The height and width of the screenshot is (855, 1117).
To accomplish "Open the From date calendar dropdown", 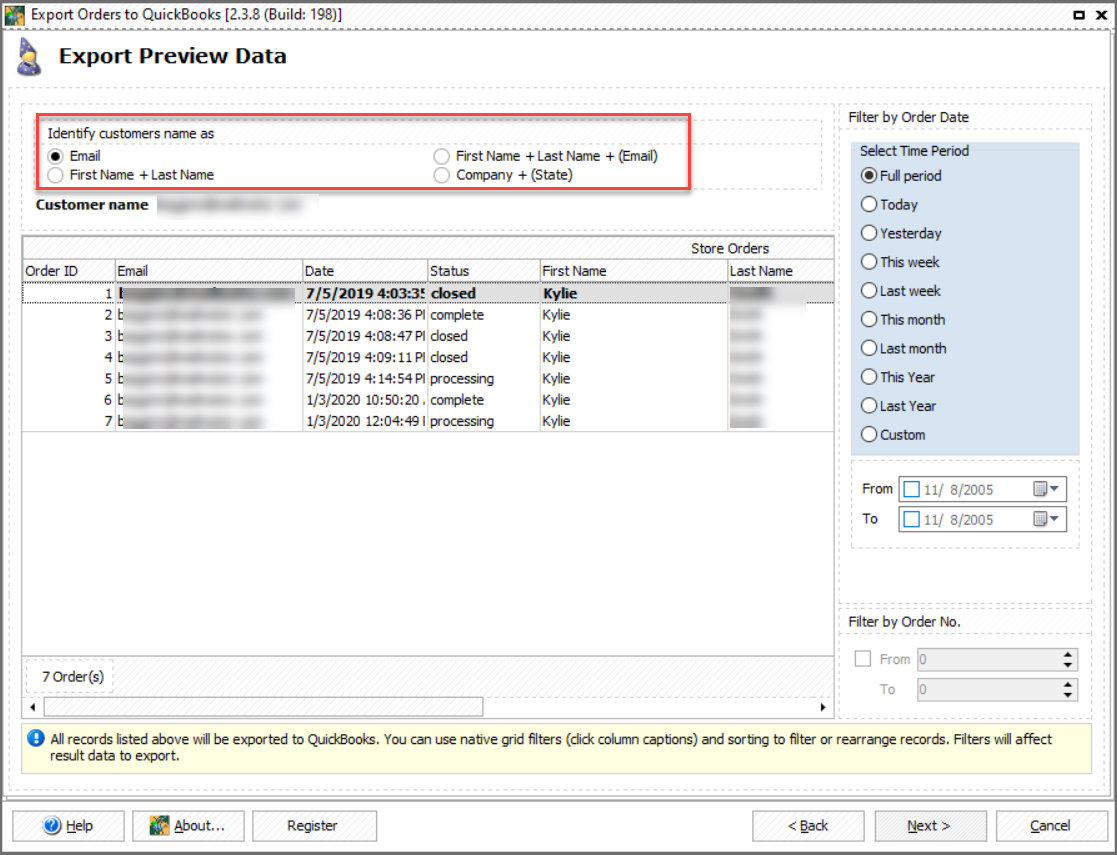I will pos(1047,489).
